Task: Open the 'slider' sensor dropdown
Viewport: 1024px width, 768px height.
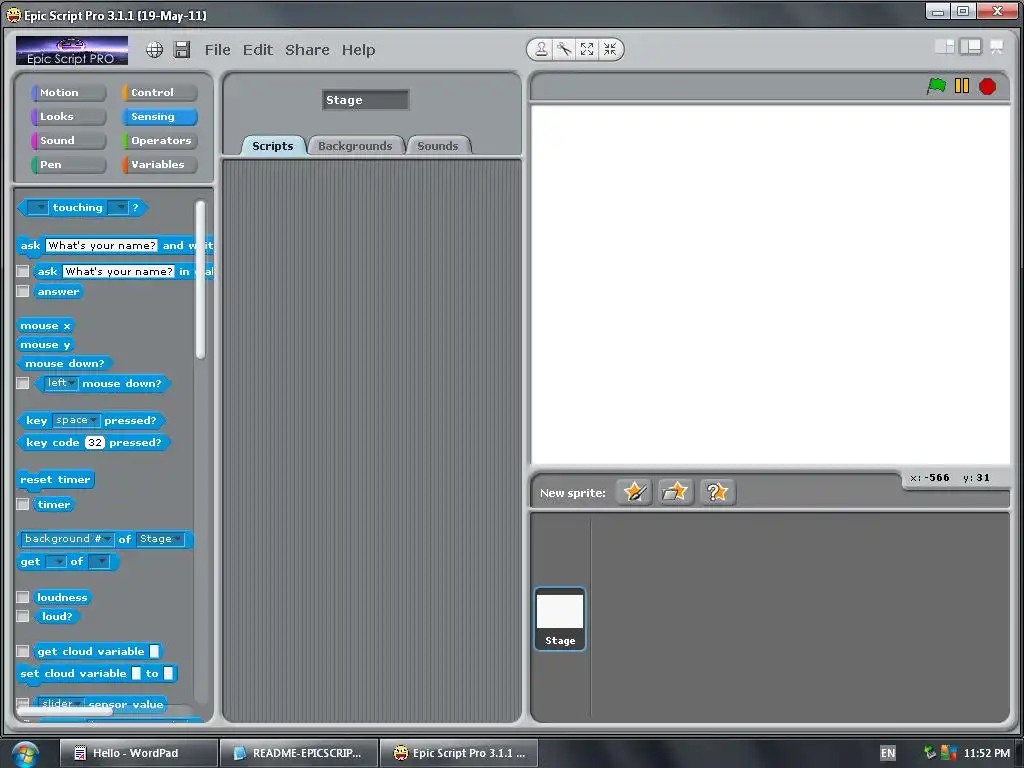Action: [61, 703]
